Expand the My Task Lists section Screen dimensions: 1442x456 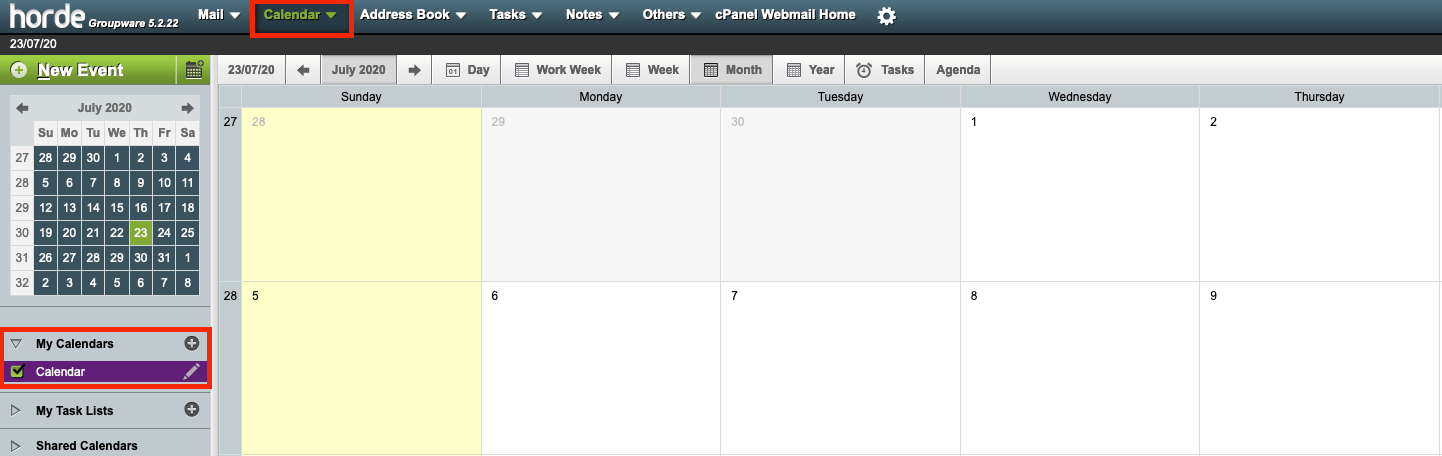[x=16, y=411]
